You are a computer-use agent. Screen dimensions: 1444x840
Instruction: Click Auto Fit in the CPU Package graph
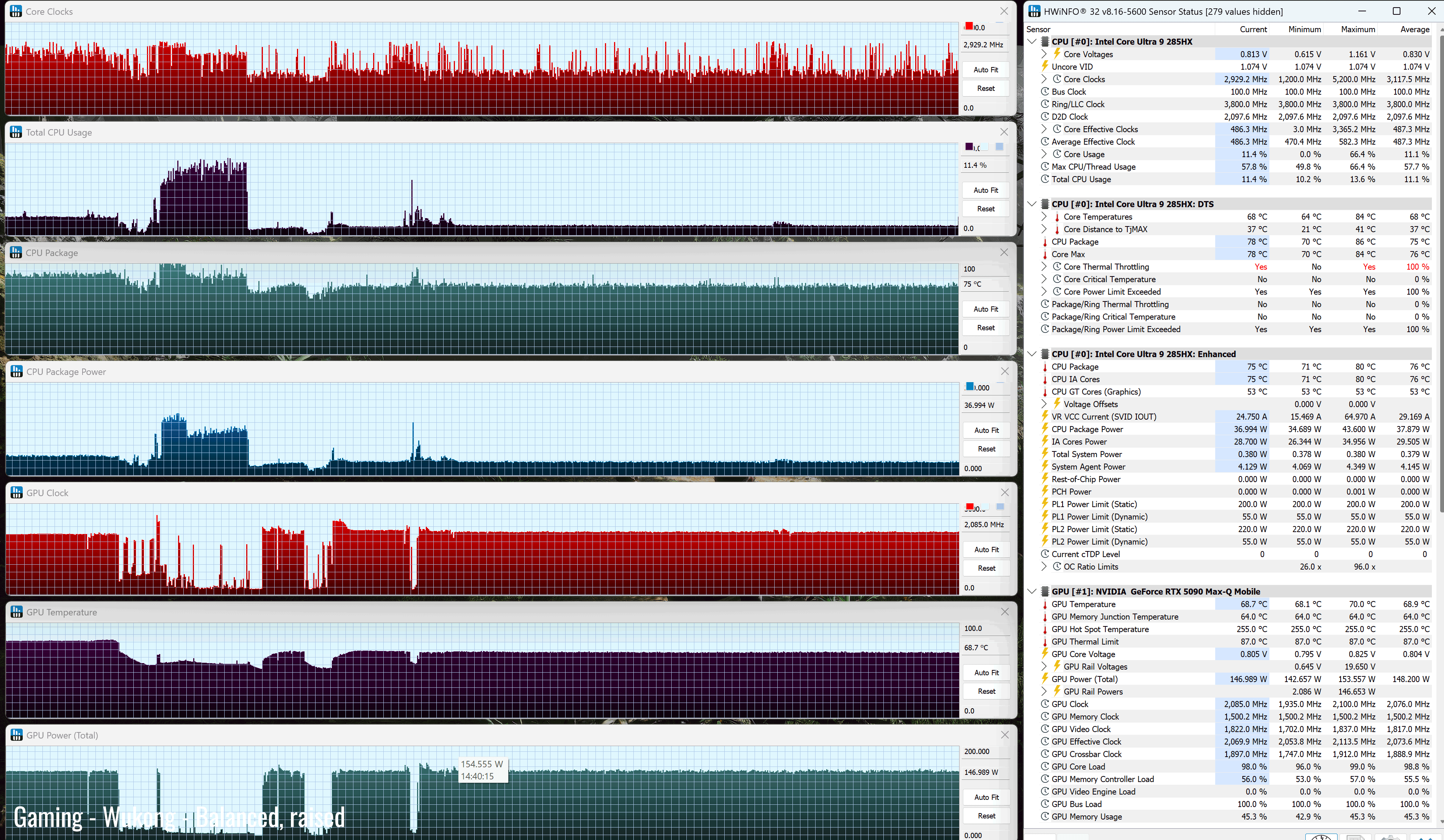pos(986,309)
